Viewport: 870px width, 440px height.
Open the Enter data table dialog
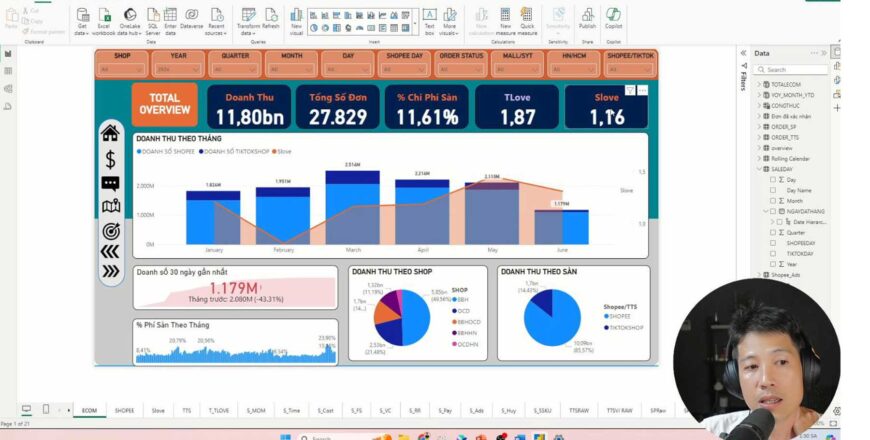170,22
